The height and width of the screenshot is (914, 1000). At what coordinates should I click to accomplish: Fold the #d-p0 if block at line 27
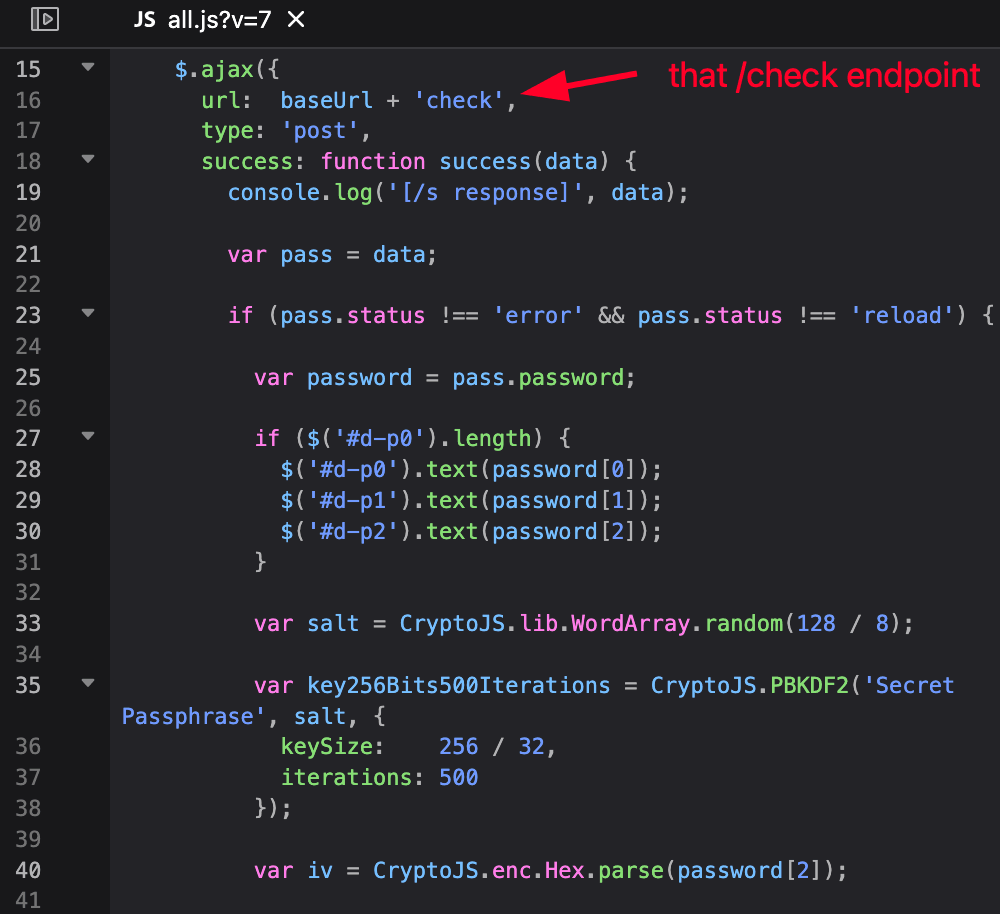(88, 436)
